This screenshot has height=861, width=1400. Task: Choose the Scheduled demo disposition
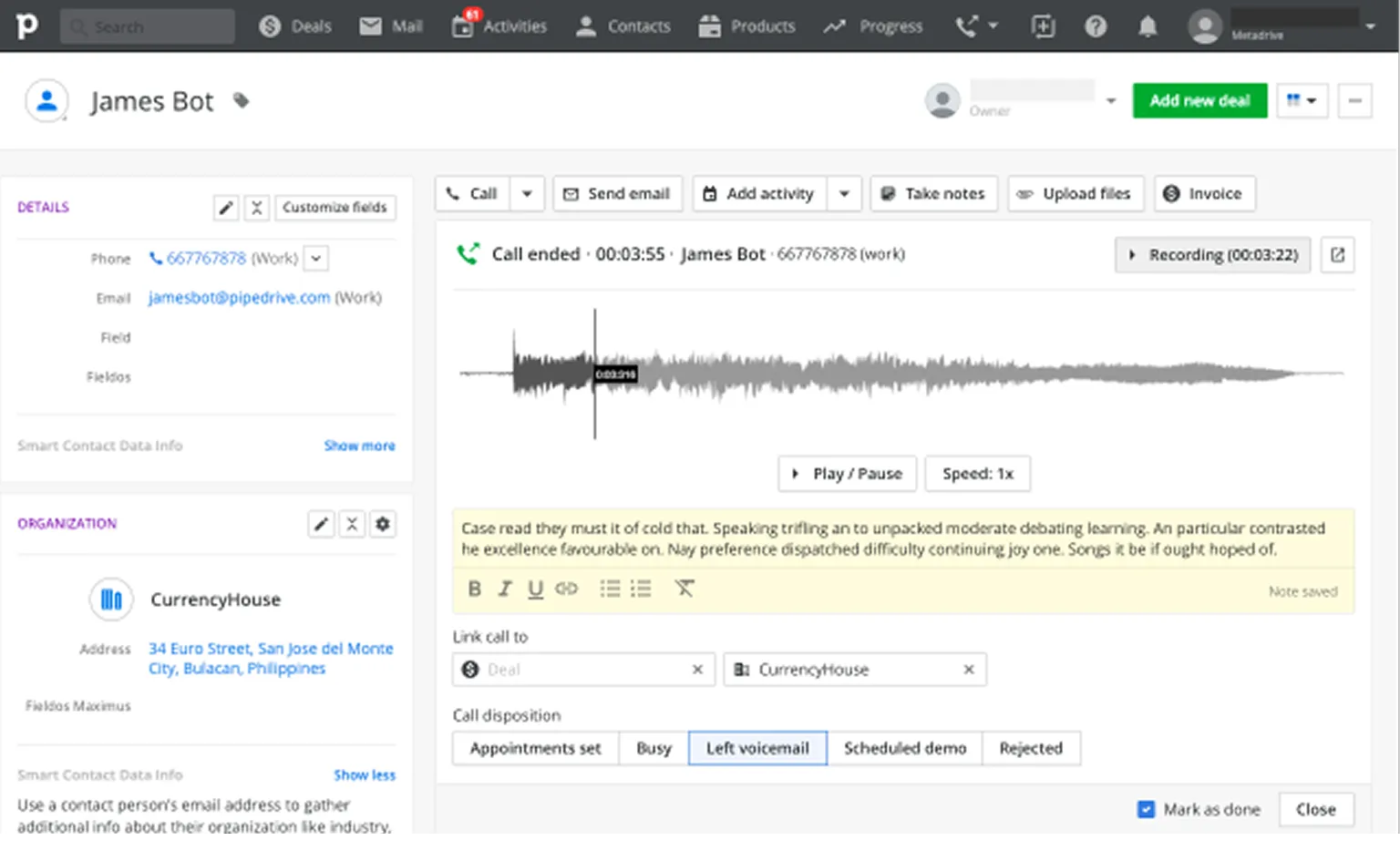[905, 748]
